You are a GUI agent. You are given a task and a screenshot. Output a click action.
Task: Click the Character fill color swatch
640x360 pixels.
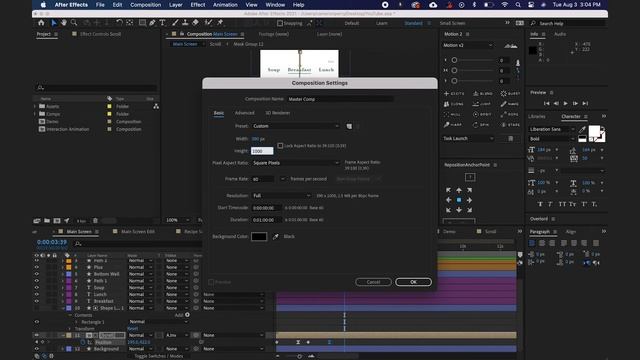coord(594,131)
